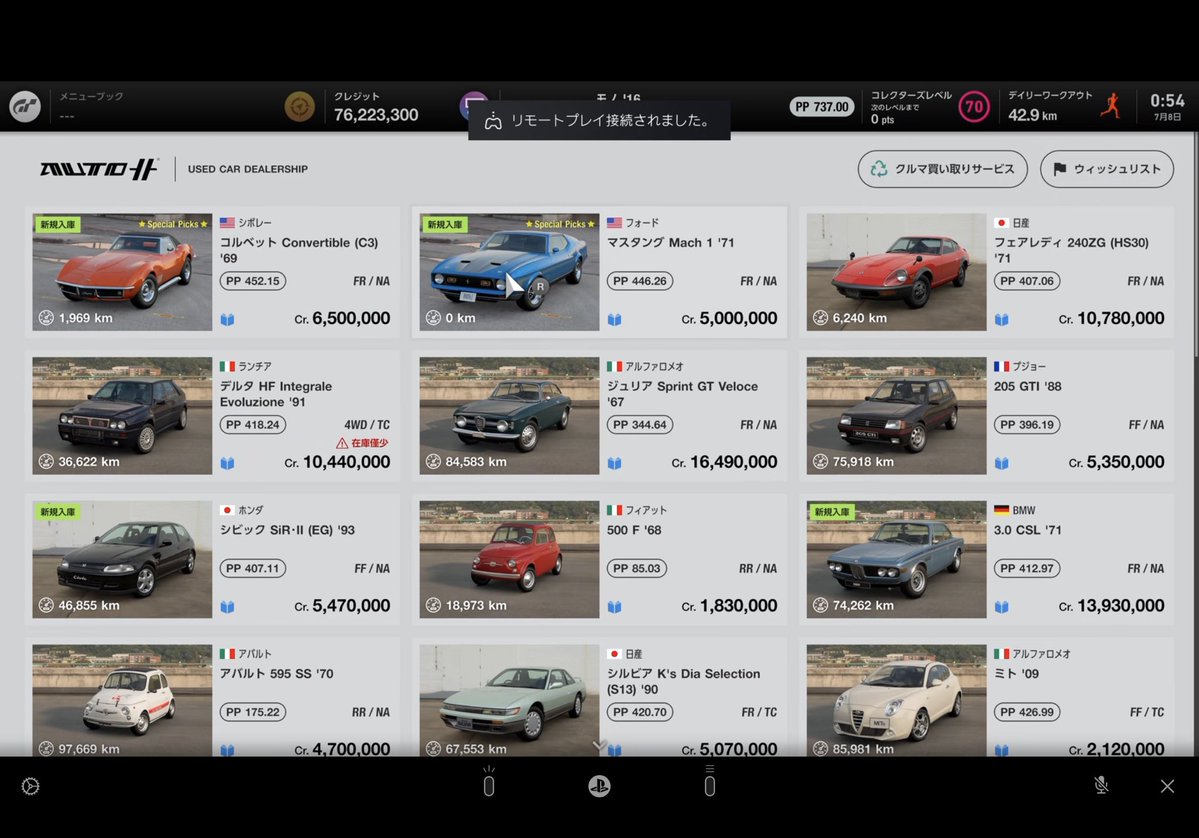
Task: Select the Mustang Mach 1 '71 thumbnail
Action: coord(509,272)
